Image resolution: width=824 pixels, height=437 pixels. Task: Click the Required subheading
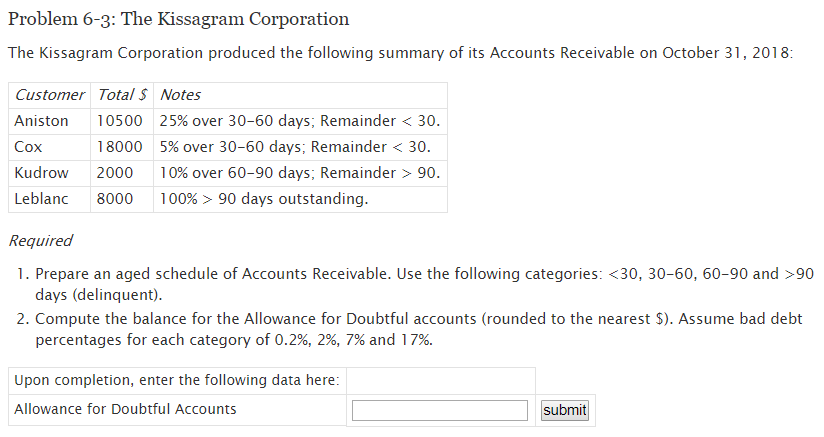40,241
